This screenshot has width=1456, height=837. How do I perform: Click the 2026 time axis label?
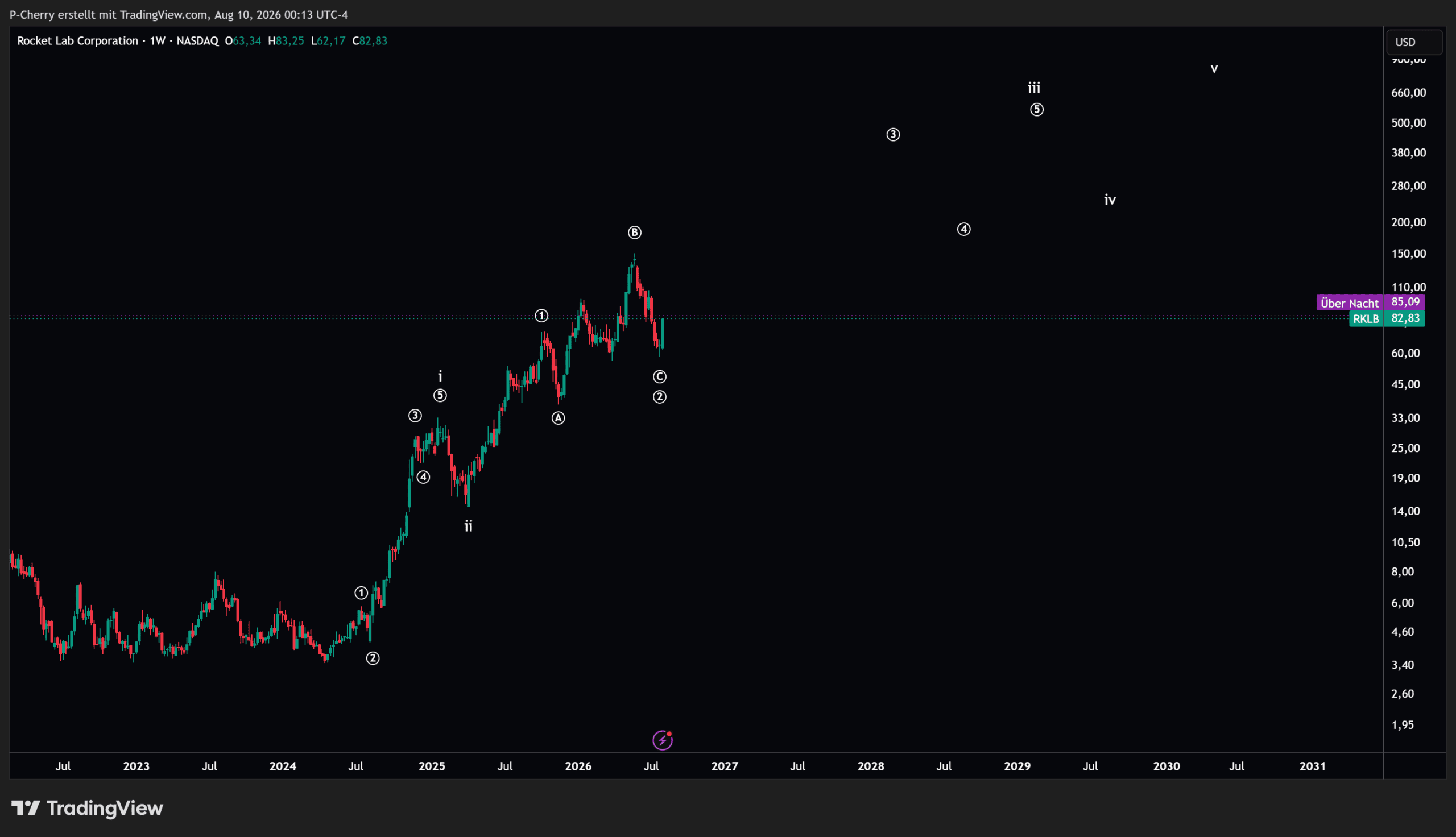[578, 766]
